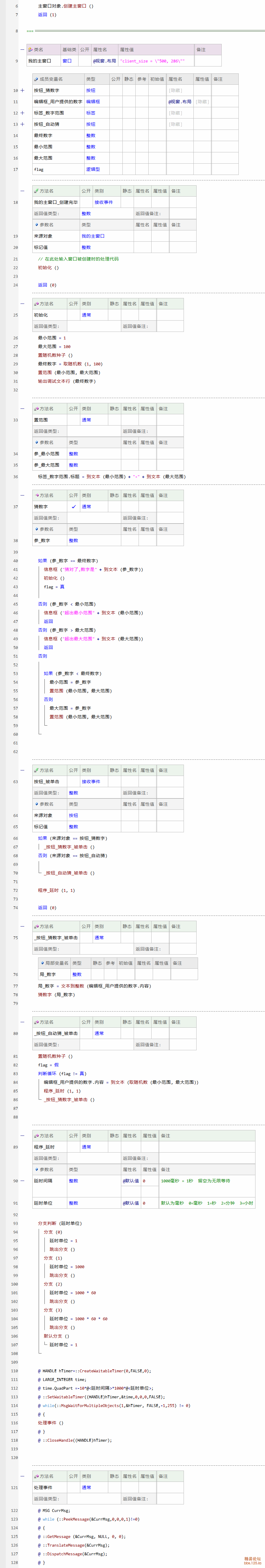Collapse the 我的主窗口 class table
The width and height of the screenshot is (265, 1568).
pyautogui.click(x=23, y=49)
